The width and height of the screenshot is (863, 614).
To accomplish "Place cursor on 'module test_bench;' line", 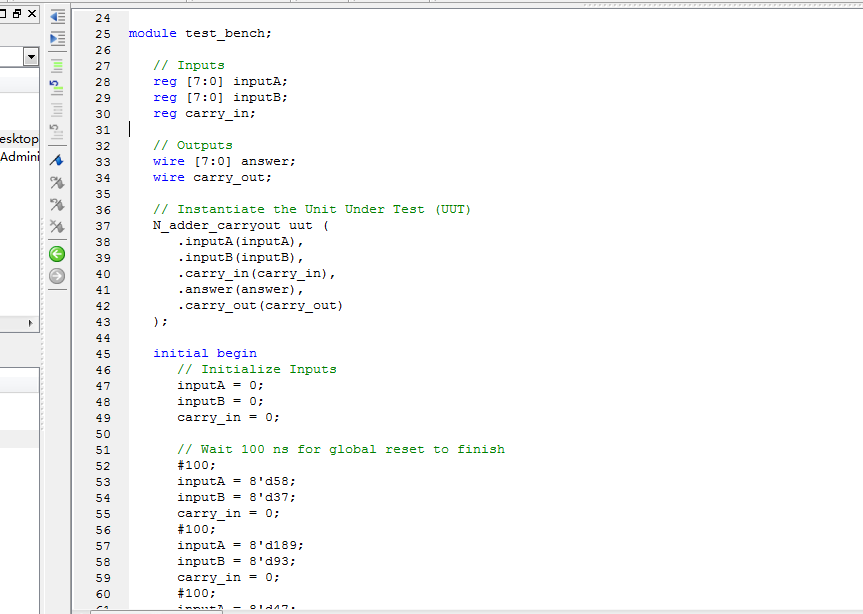I will [200, 33].
